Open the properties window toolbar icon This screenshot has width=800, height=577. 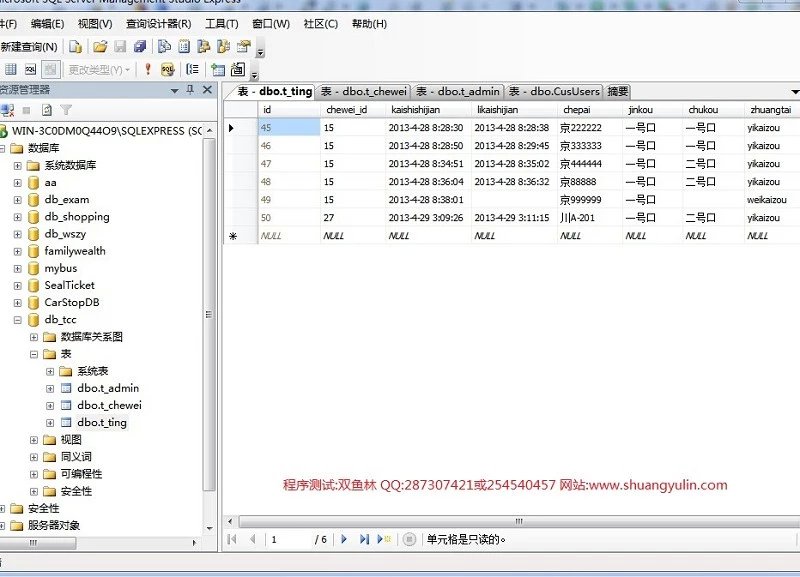(x=244, y=47)
